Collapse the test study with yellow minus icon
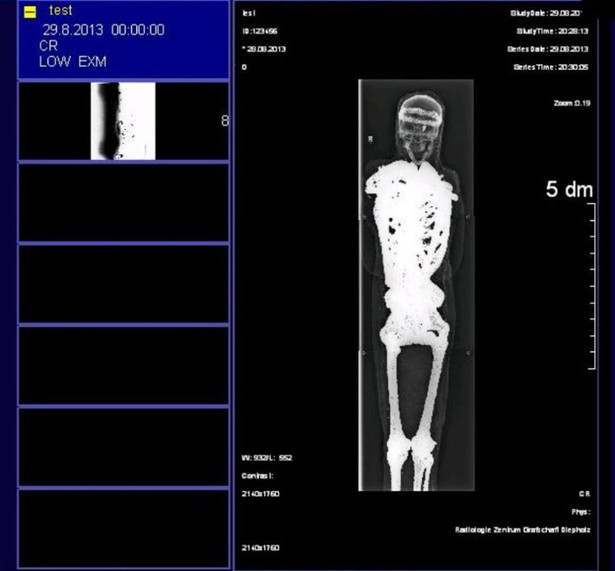This screenshot has height=571, width=615. [x=30, y=12]
